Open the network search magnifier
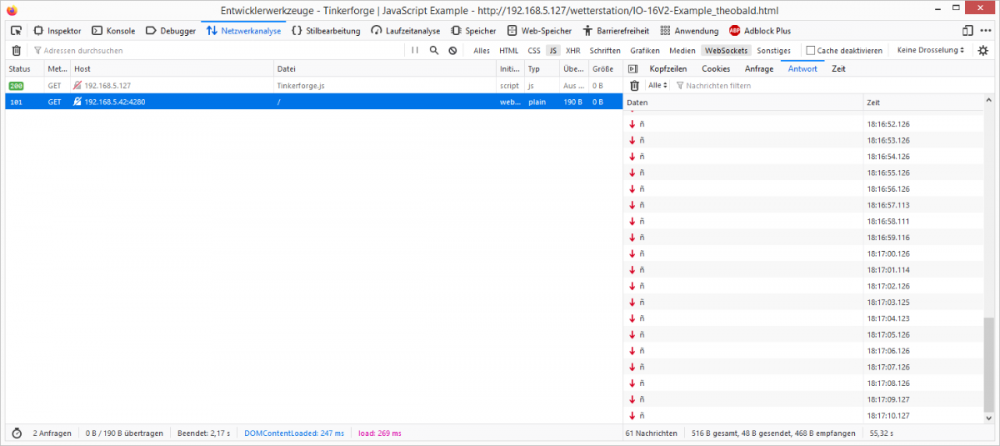Viewport: 1000px width, 446px height. [x=434, y=50]
